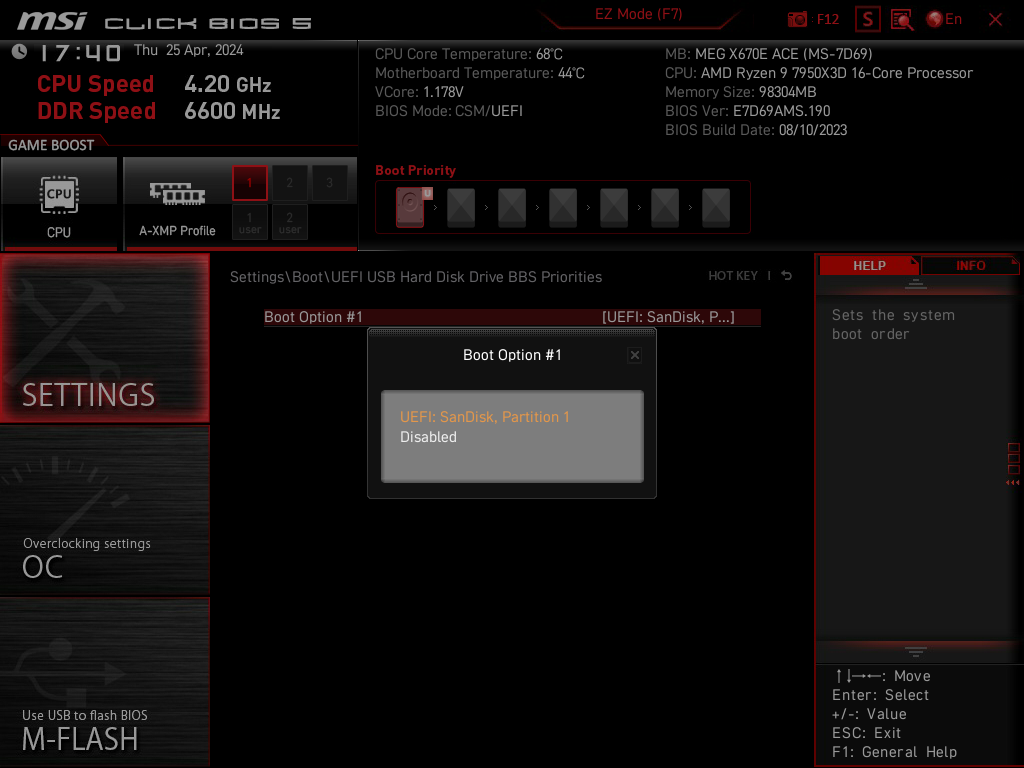Open the favorites S icon
The width and height of the screenshot is (1024, 768).
[868, 19]
